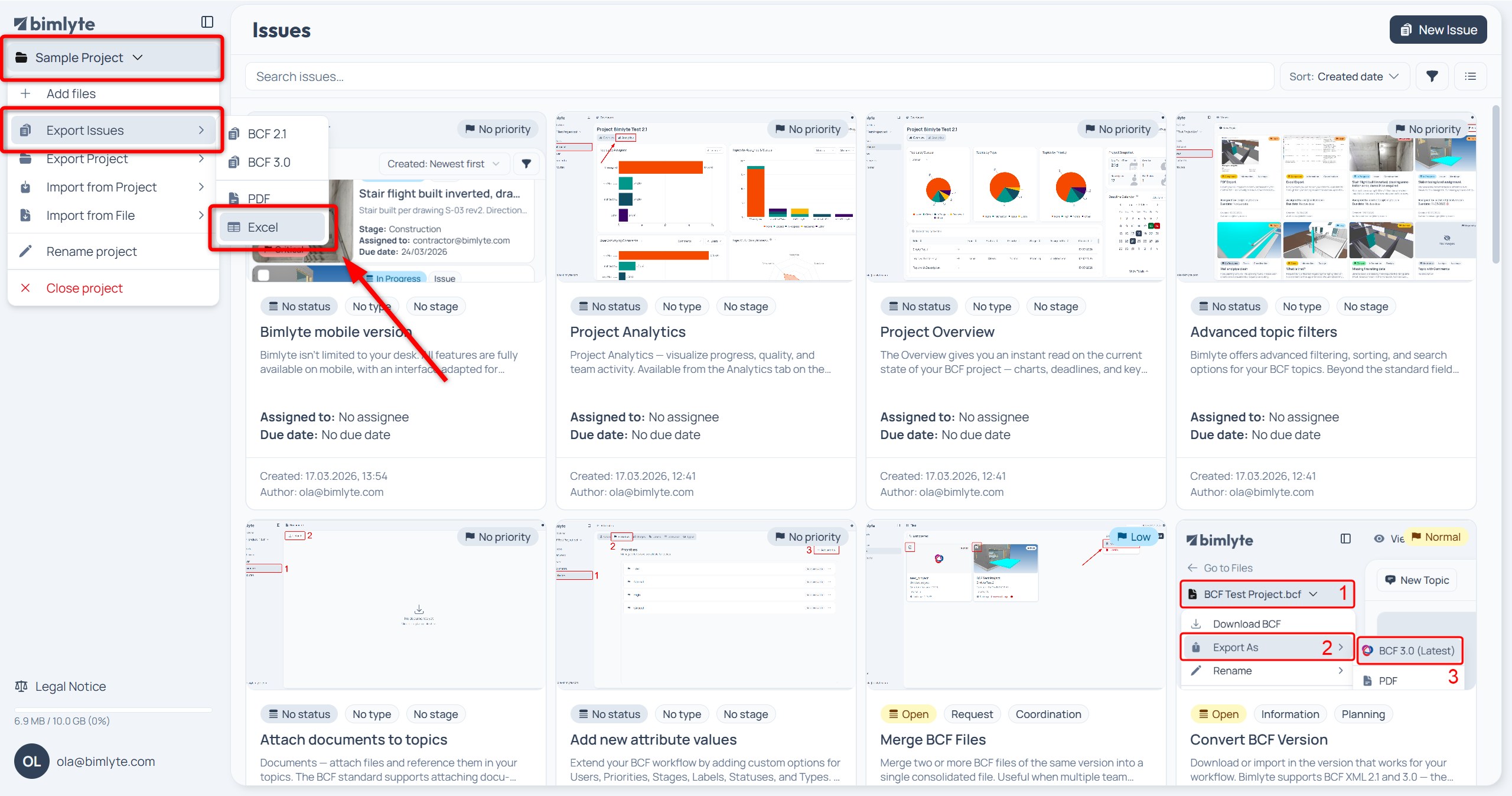Choose PDF export format
The height and width of the screenshot is (796, 1512).
point(272,199)
